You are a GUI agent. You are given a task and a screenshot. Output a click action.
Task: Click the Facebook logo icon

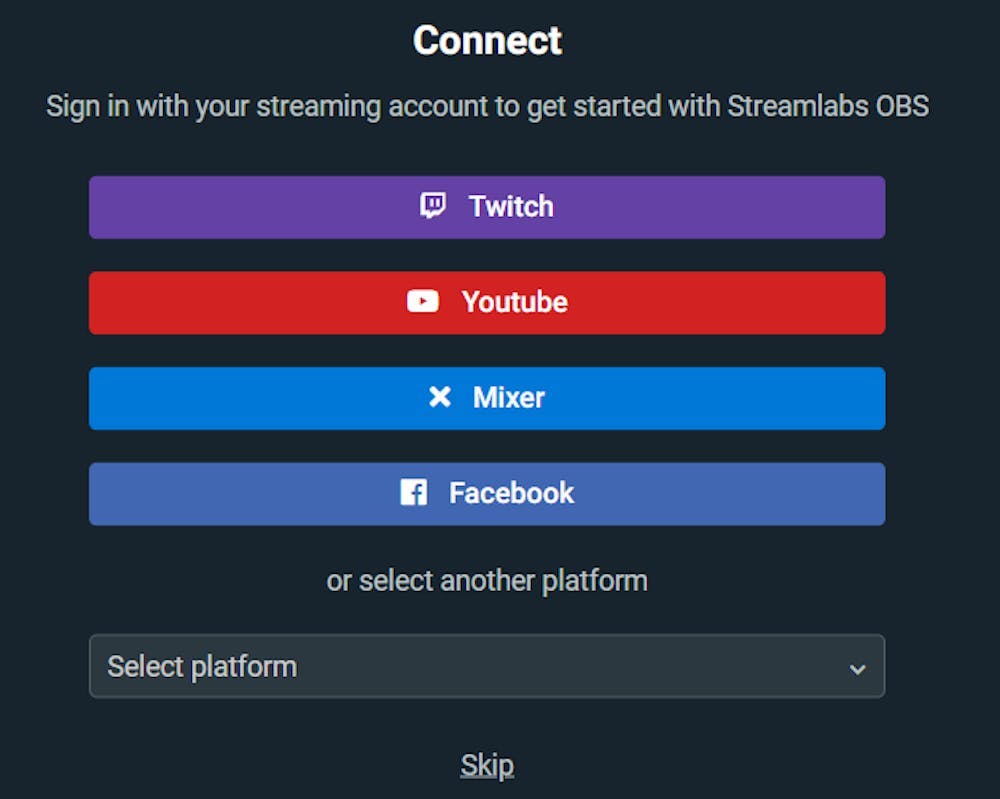pos(414,492)
